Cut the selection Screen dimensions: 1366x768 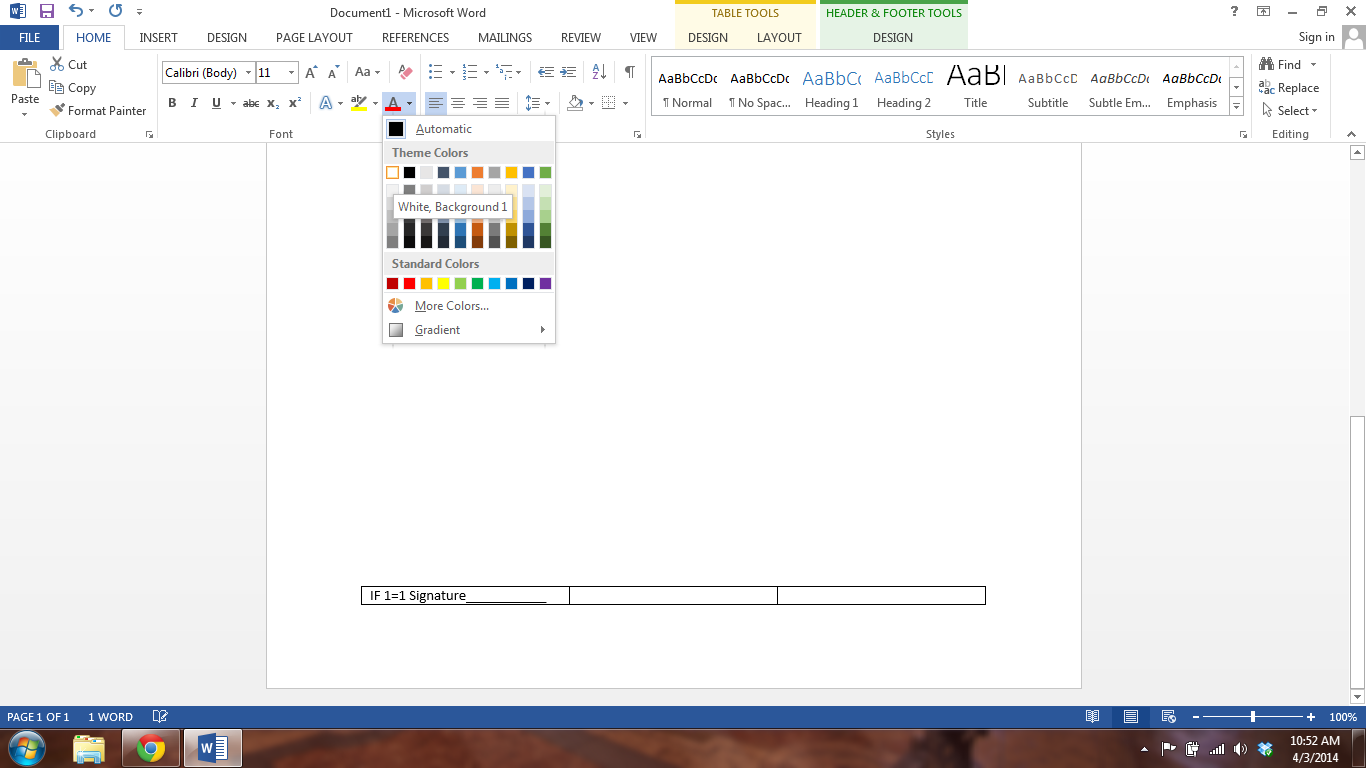(x=68, y=64)
